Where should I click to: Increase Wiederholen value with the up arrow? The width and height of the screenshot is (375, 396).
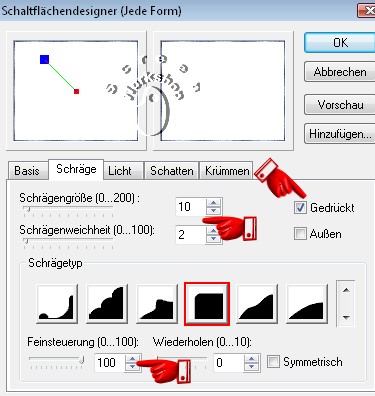(251, 359)
